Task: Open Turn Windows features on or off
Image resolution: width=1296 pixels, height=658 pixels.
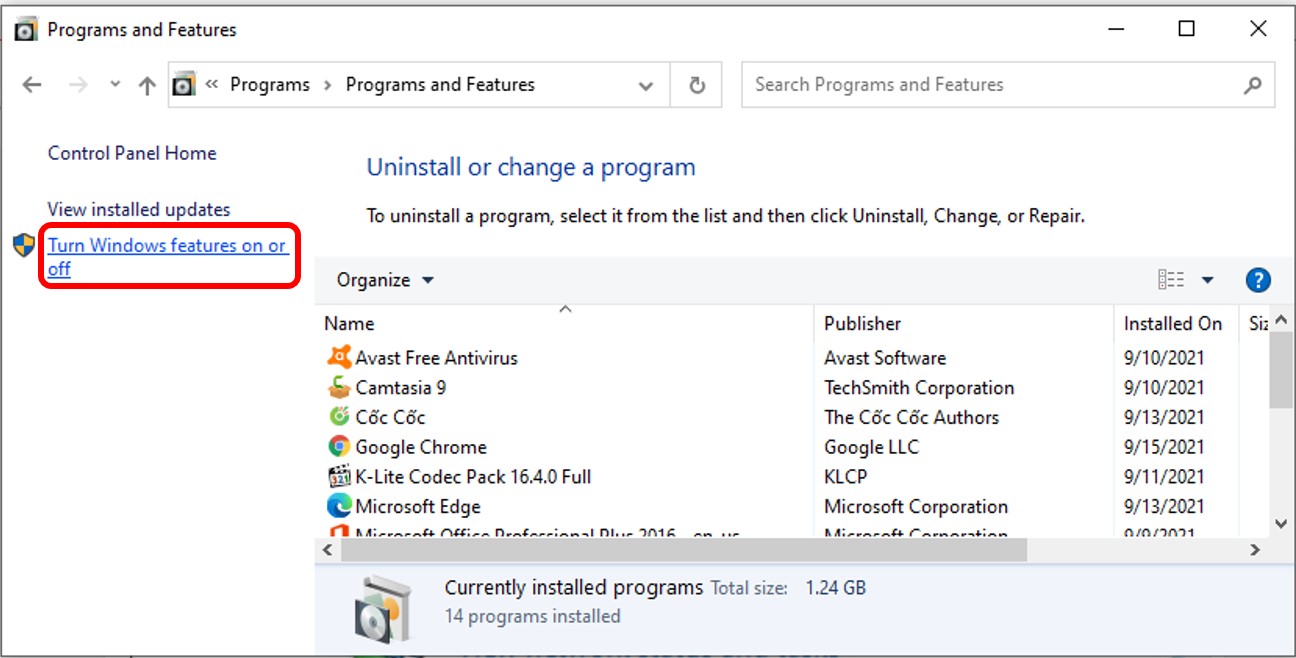Action: (166, 245)
